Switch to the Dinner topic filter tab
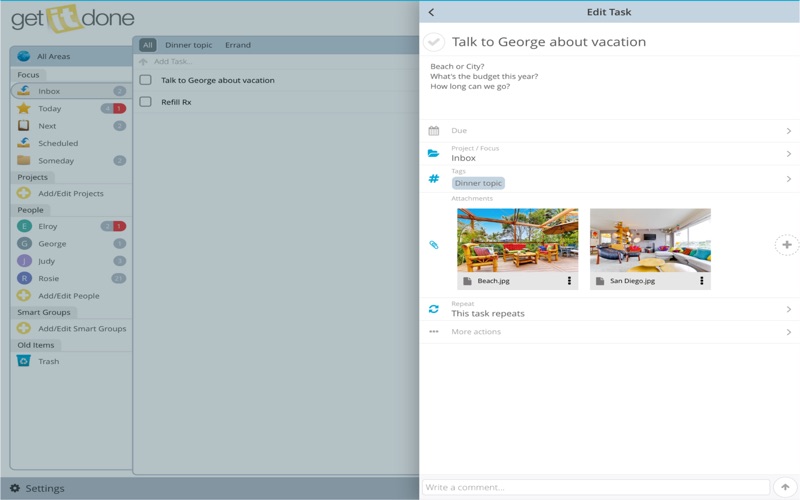 click(188, 45)
